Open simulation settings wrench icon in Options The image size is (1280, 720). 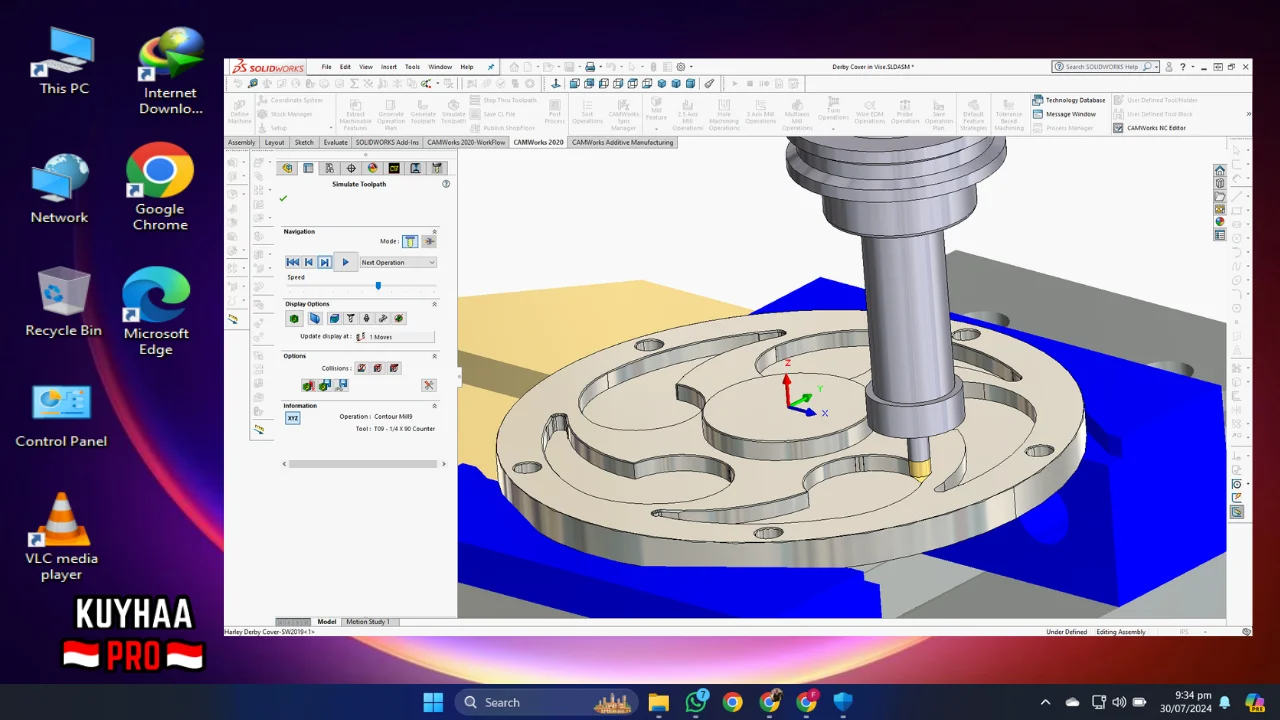pyautogui.click(x=429, y=385)
